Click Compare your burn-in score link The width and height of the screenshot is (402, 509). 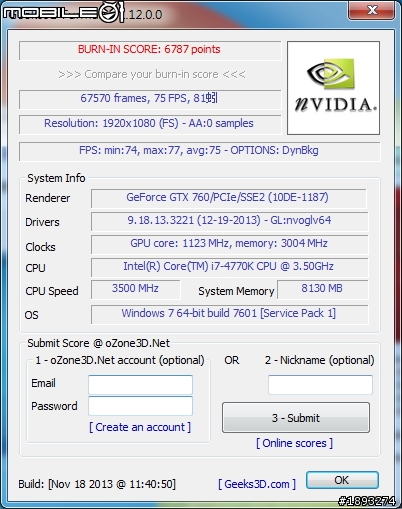(152, 74)
